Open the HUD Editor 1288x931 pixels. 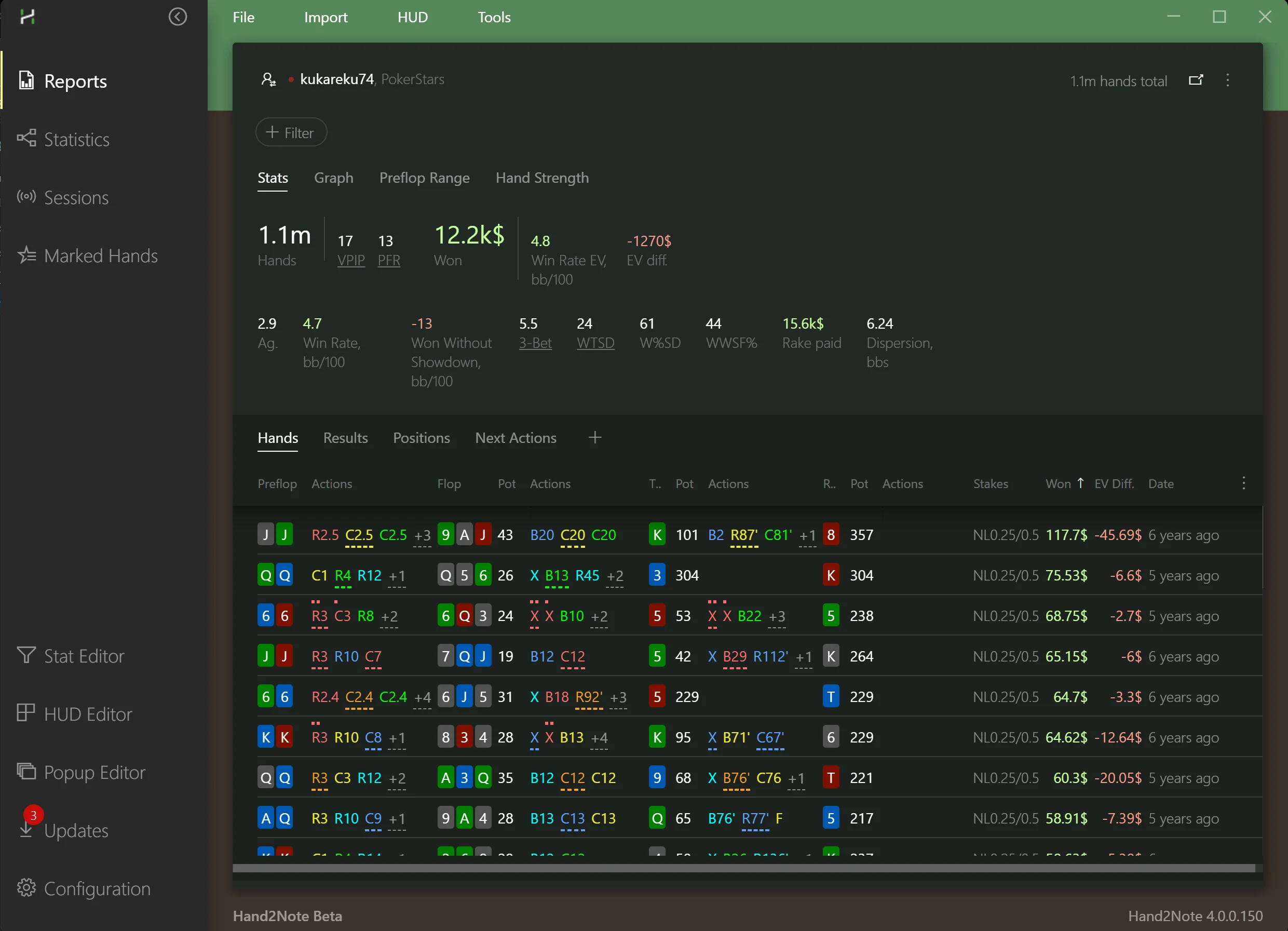click(x=87, y=714)
